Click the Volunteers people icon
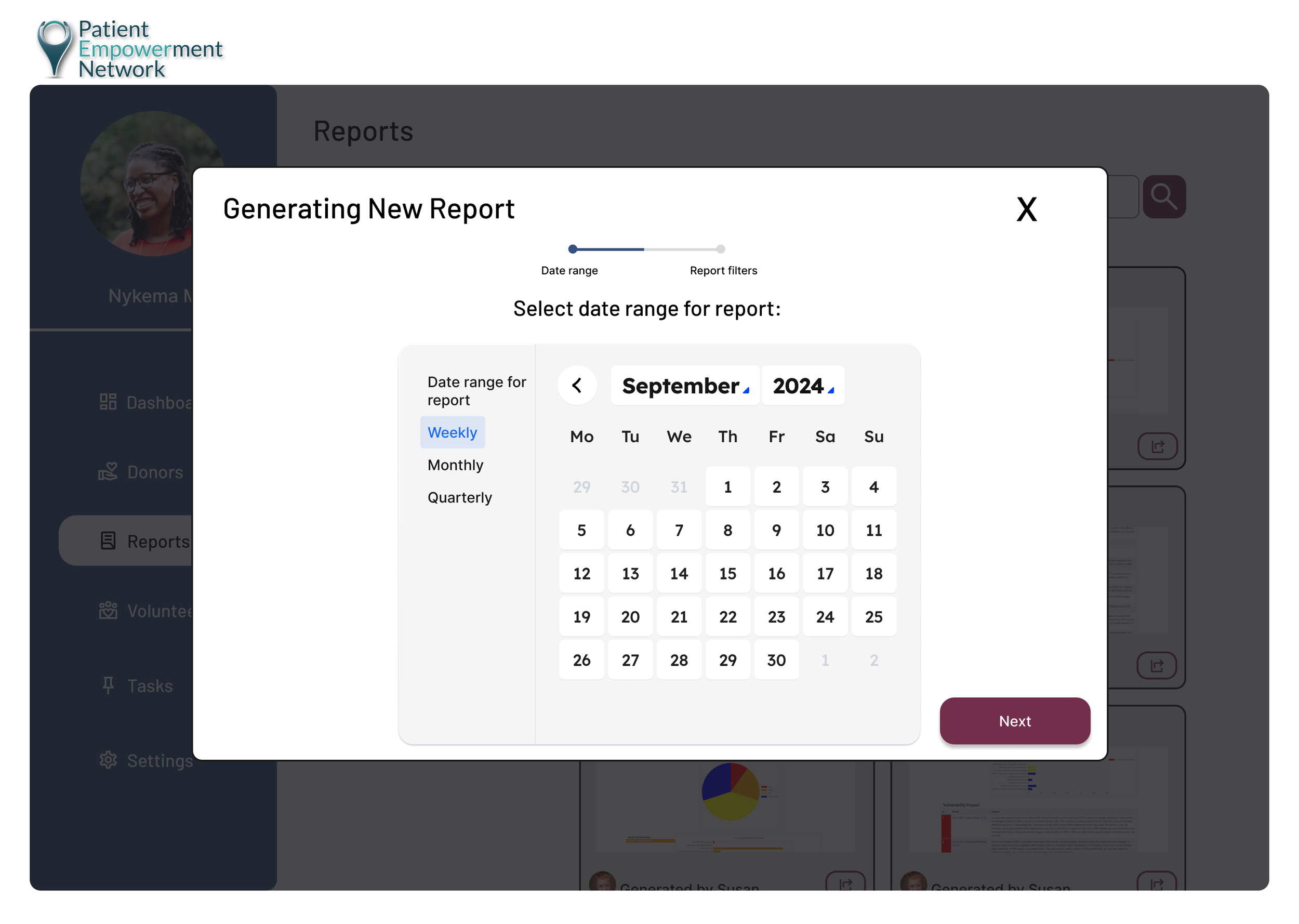The width and height of the screenshot is (1299, 924). click(108, 611)
